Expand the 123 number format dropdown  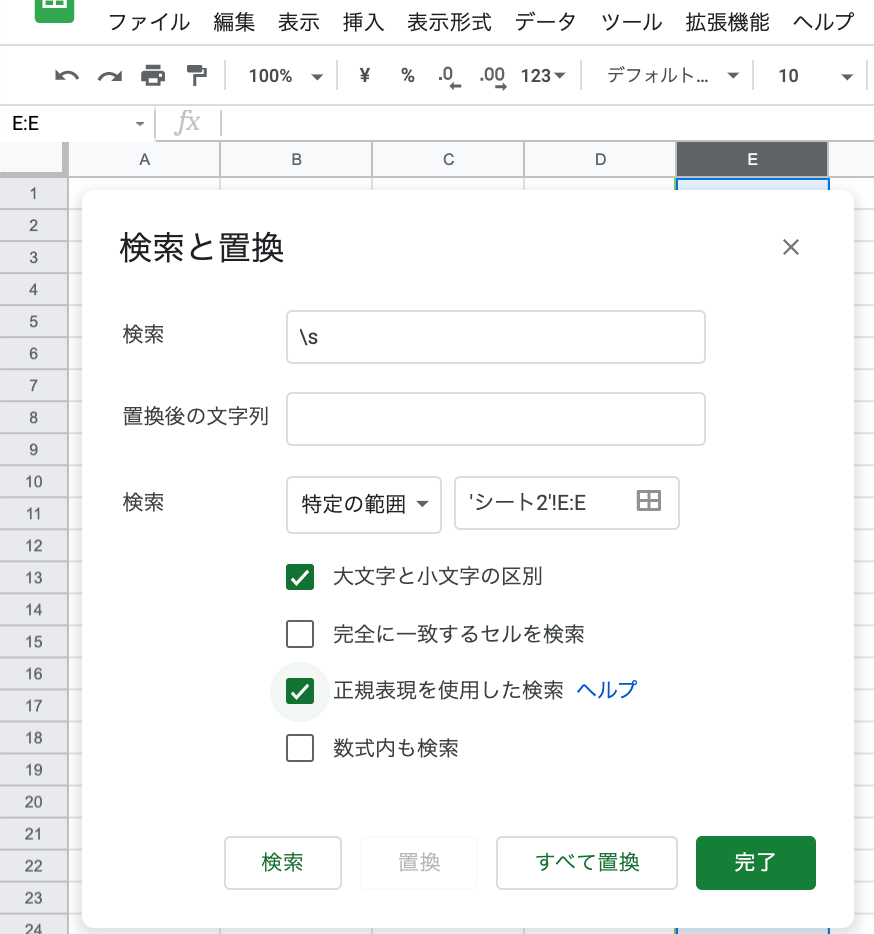(543, 76)
